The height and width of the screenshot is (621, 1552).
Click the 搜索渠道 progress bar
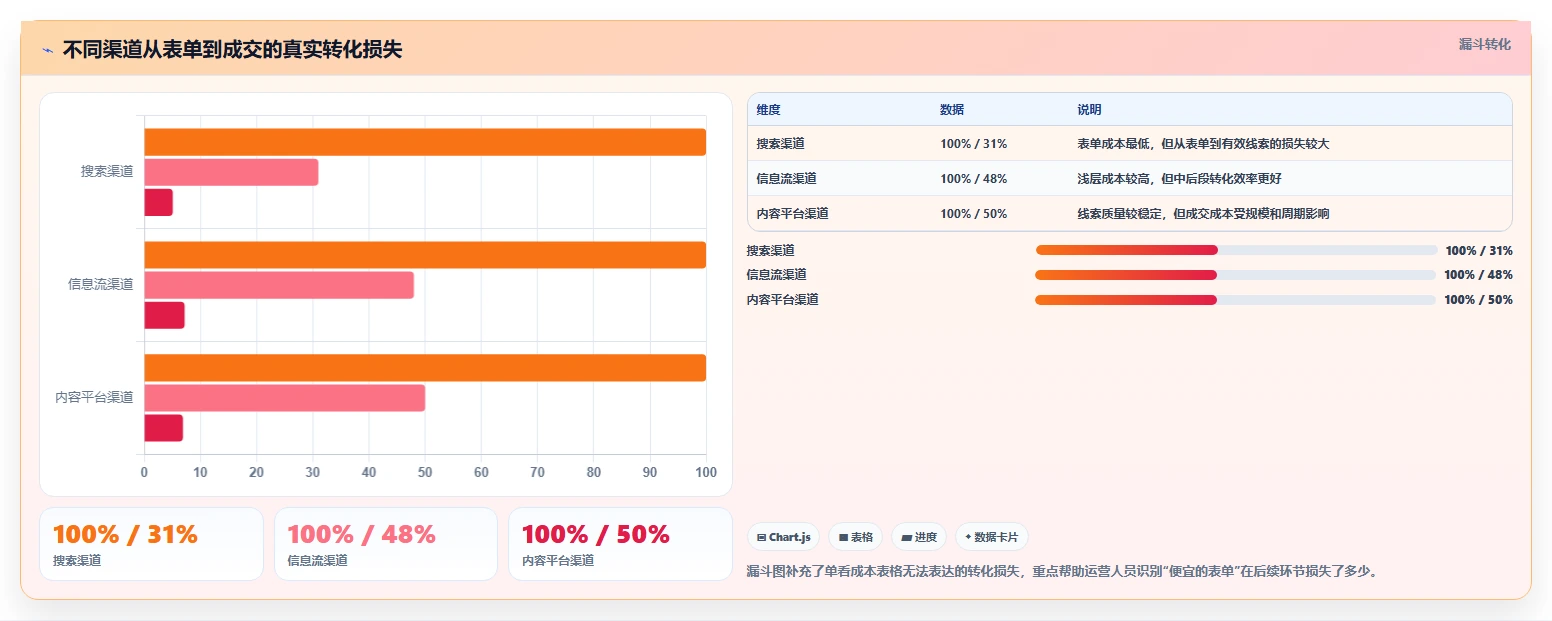[x=1236, y=250]
